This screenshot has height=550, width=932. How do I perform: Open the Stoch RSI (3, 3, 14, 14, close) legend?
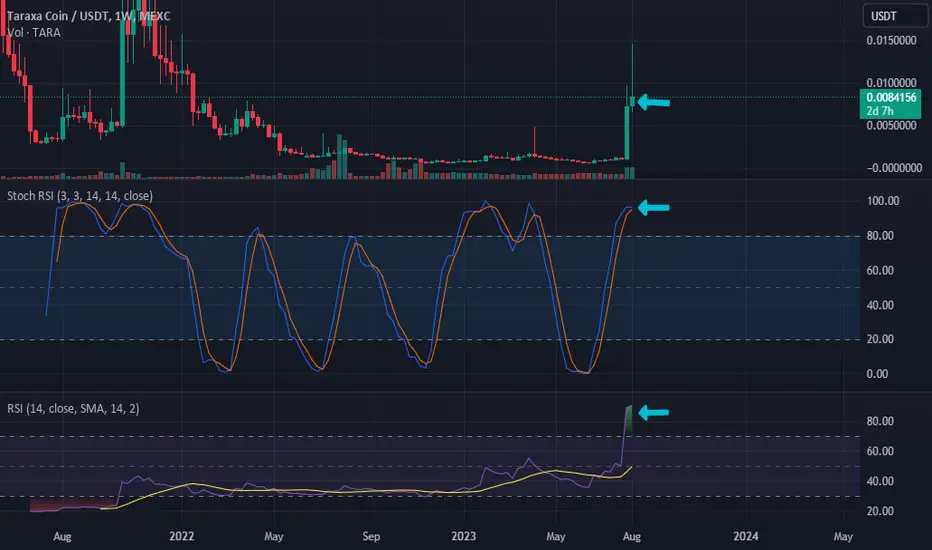point(80,196)
